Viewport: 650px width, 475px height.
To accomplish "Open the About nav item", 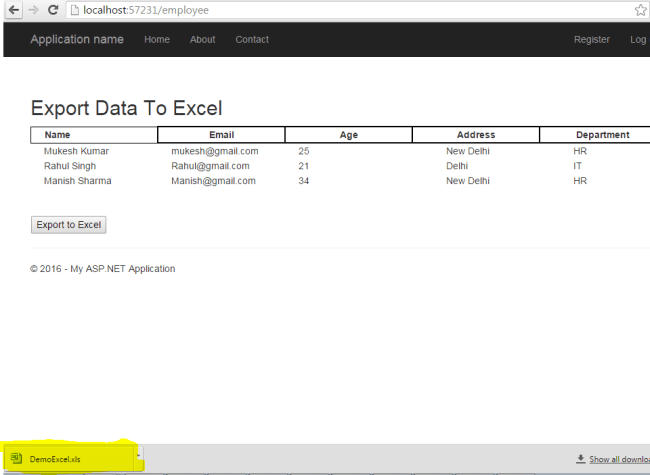I will 202,39.
